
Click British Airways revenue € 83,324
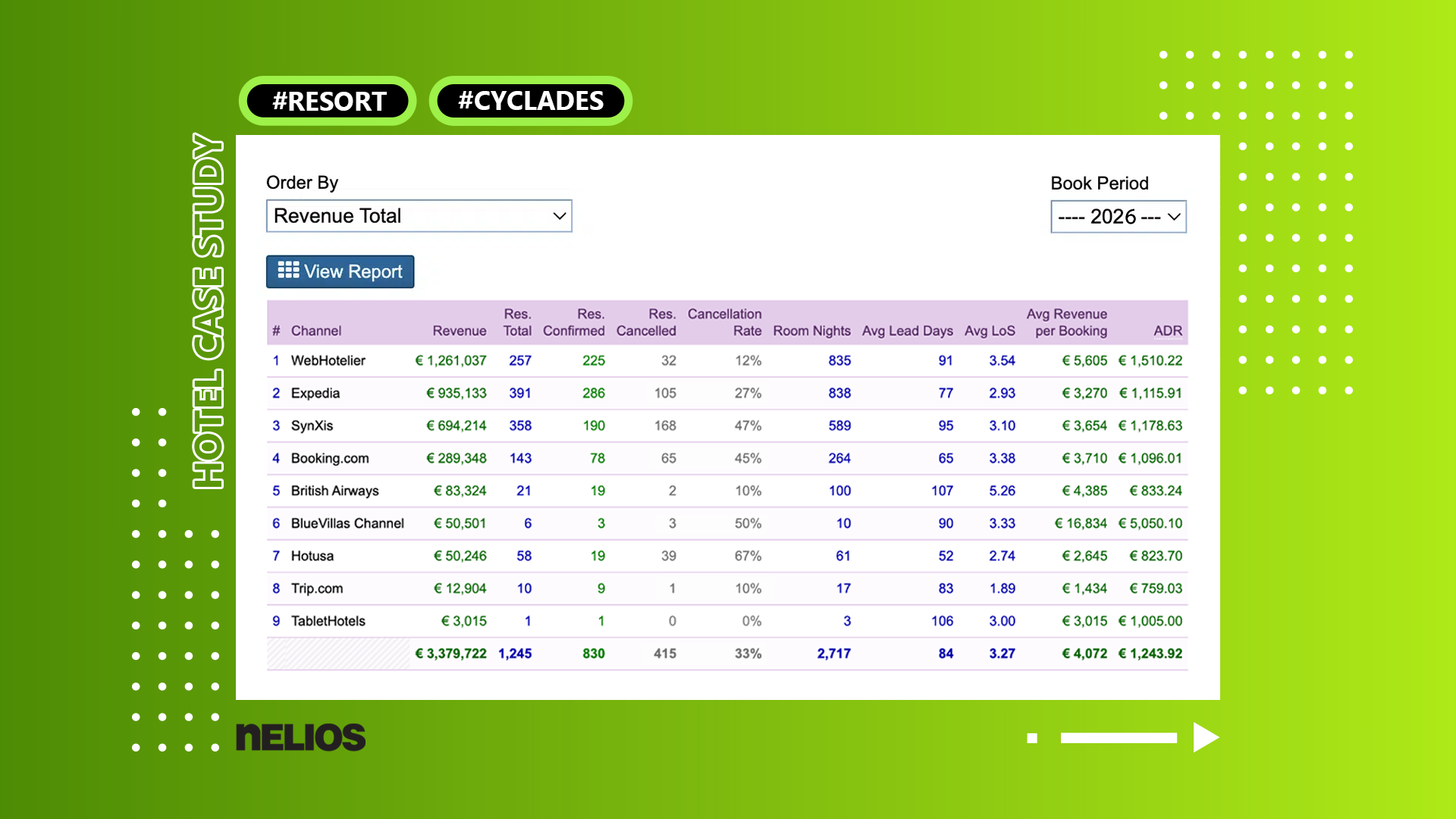(460, 491)
